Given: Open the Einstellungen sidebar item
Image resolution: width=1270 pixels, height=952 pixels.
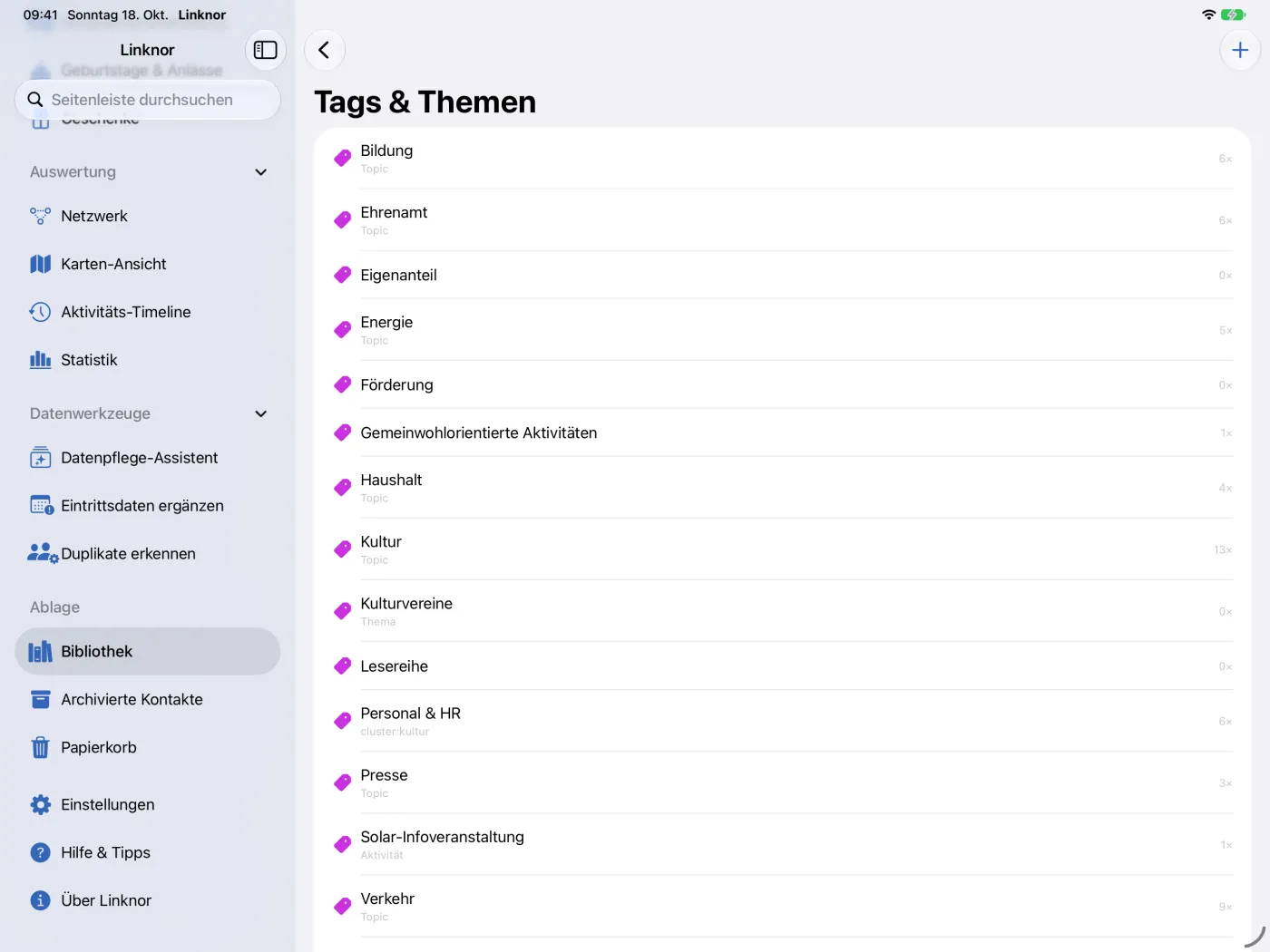Looking at the screenshot, I should [x=148, y=805].
